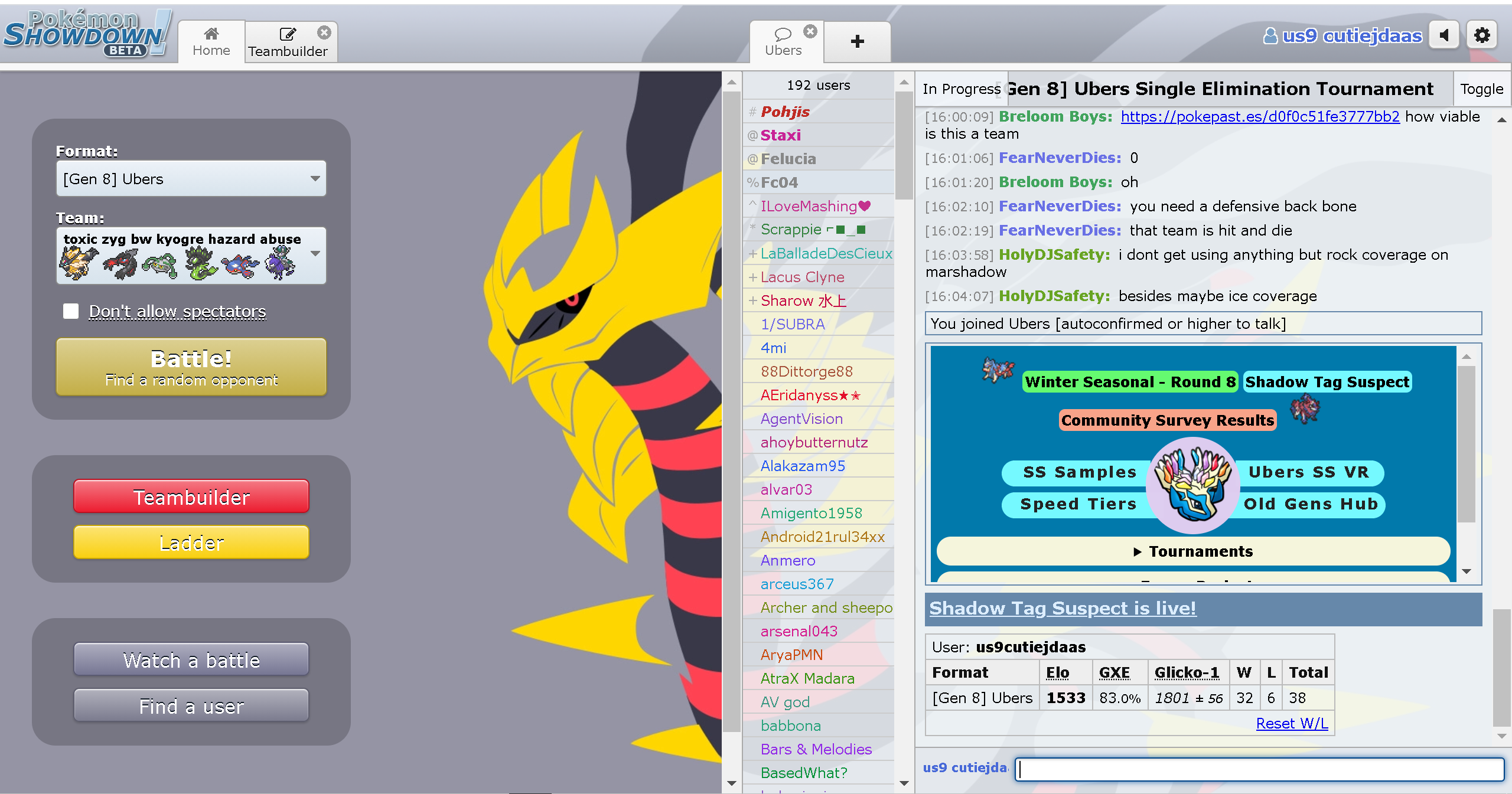Click Breloom Boys name in chat at 16:00:09
This screenshot has width=1512, height=794.
click(1055, 116)
